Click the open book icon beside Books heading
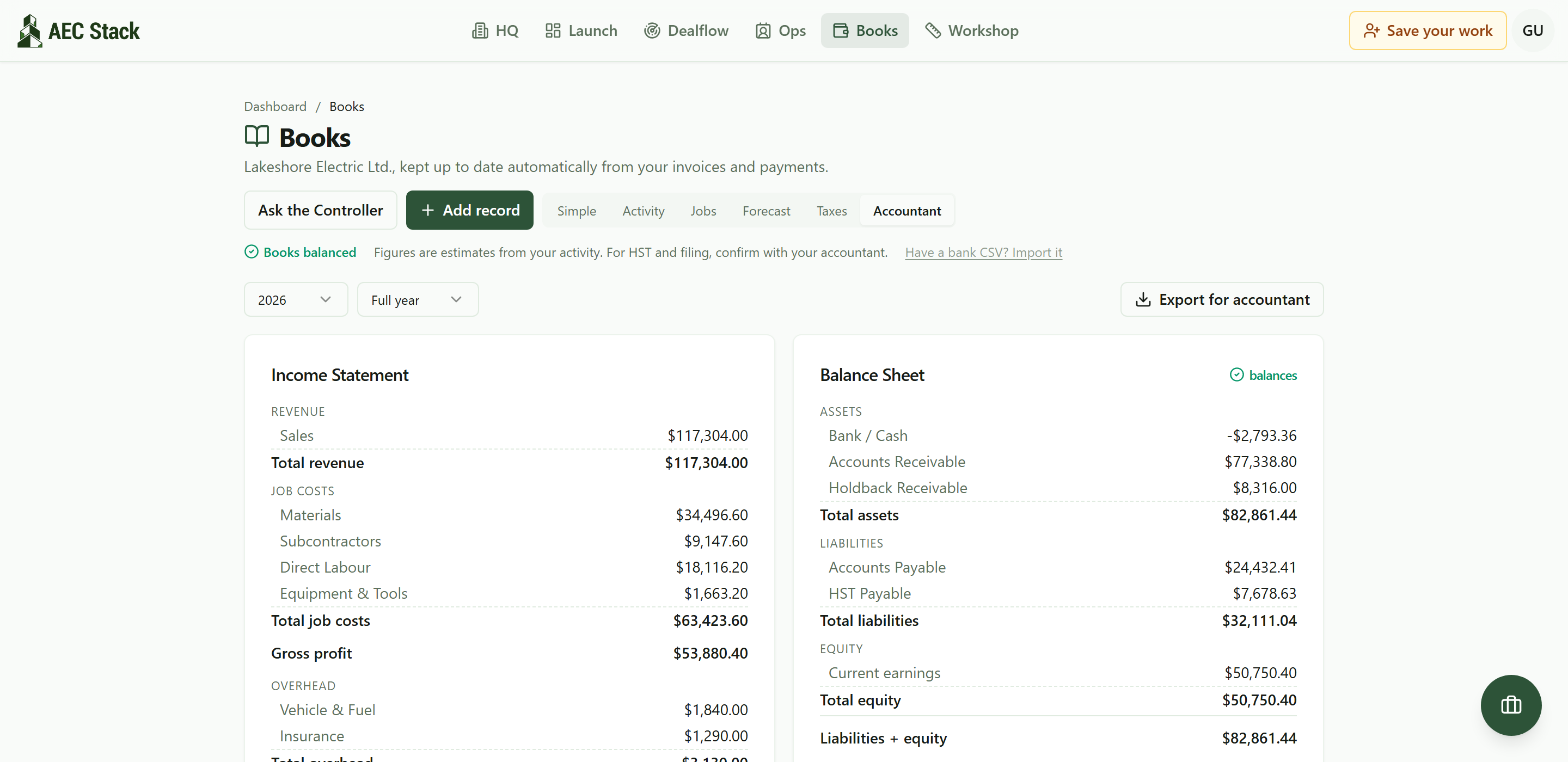This screenshot has width=1568, height=762. click(256, 136)
